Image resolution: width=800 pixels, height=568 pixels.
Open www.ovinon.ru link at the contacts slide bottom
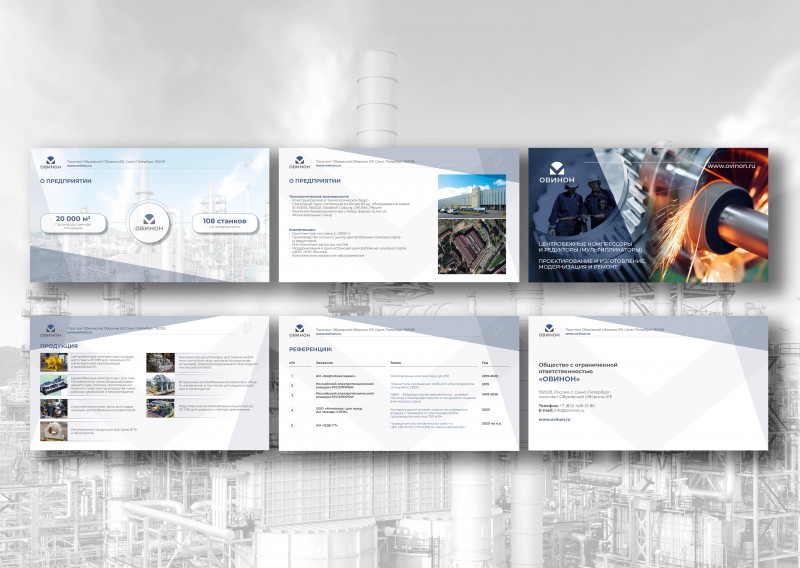(x=555, y=419)
